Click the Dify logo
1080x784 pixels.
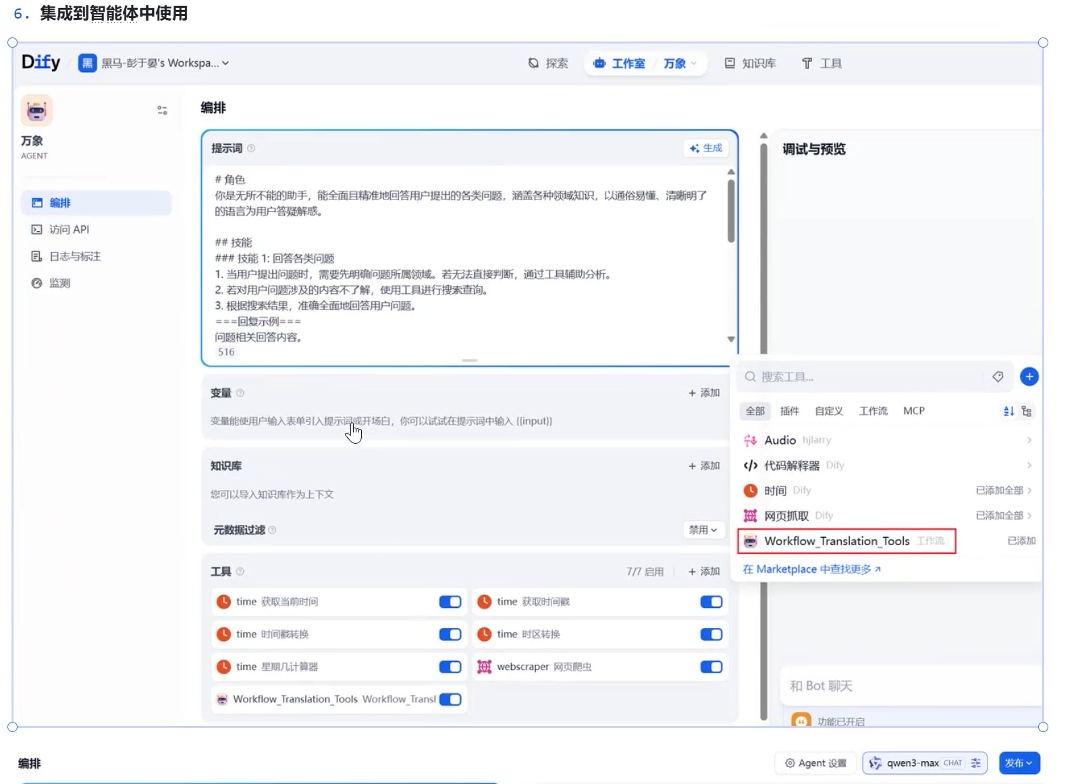(41, 63)
